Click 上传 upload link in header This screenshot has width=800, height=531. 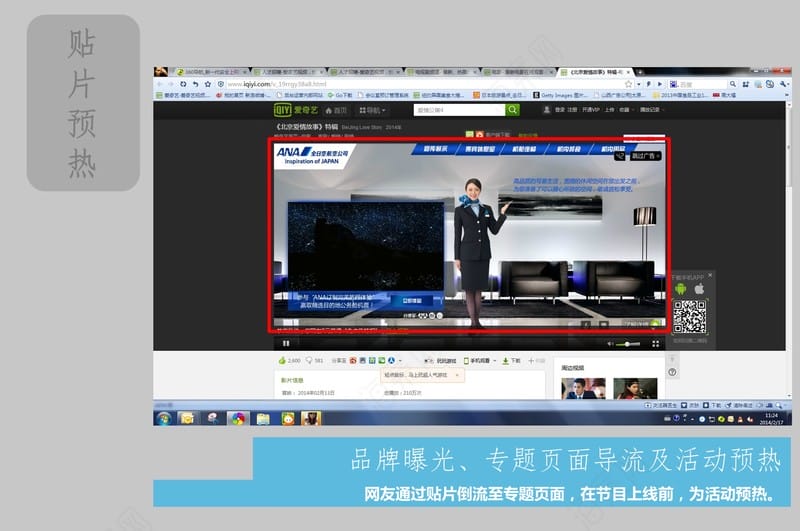[610, 110]
